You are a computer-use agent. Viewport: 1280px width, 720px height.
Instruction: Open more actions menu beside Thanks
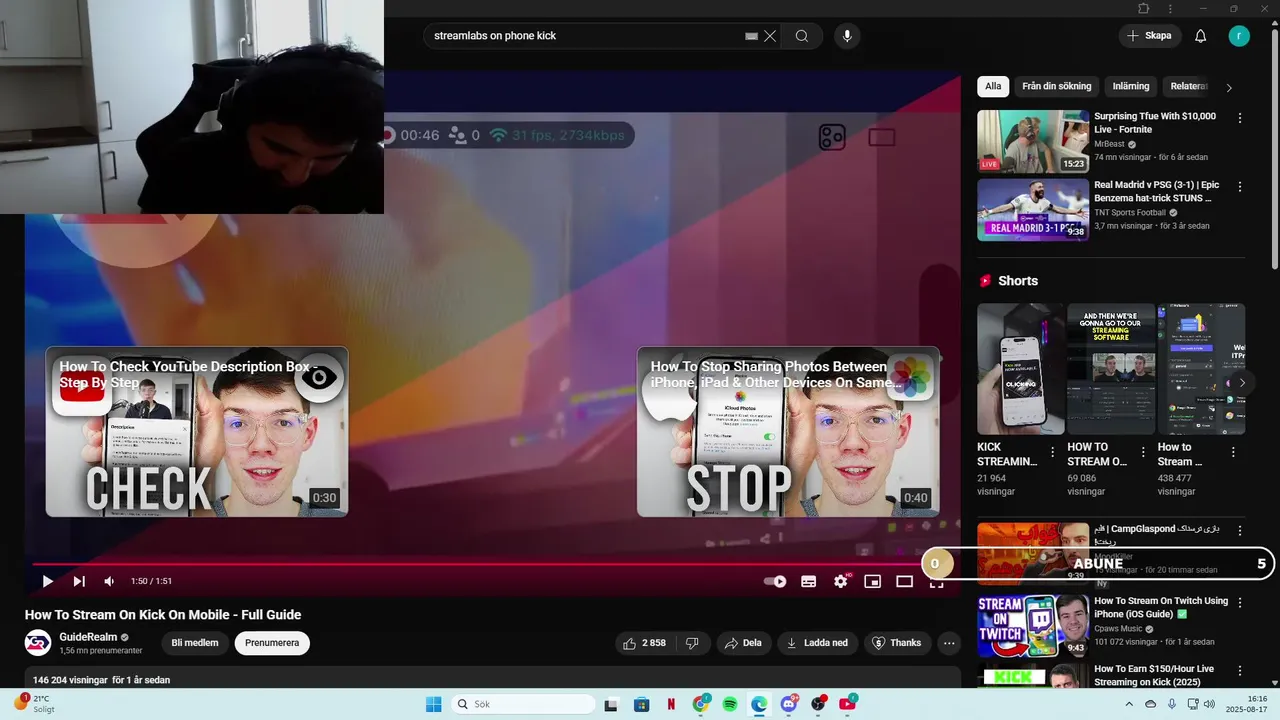[x=949, y=643]
